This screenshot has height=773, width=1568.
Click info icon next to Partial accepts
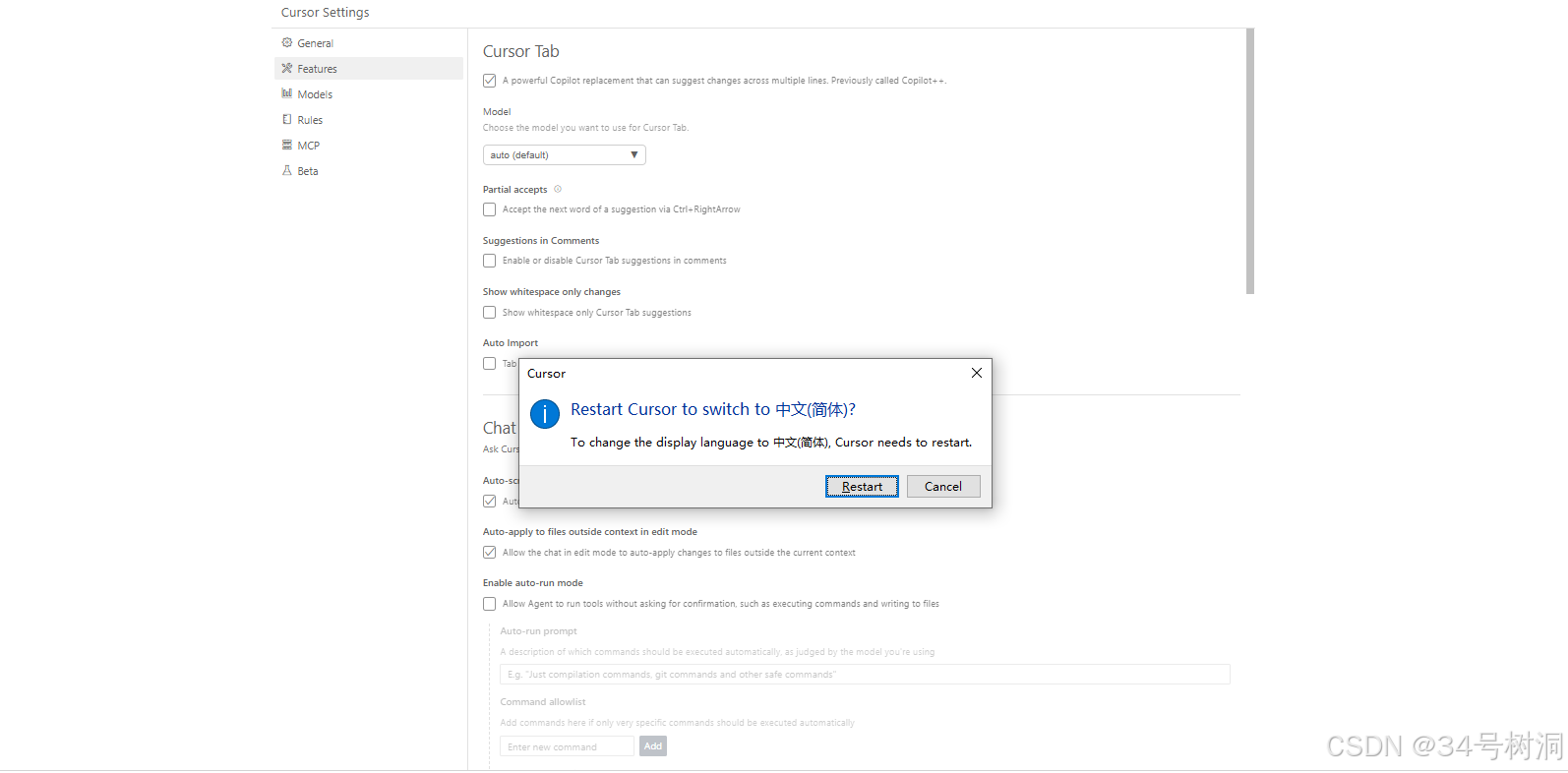pos(558,189)
